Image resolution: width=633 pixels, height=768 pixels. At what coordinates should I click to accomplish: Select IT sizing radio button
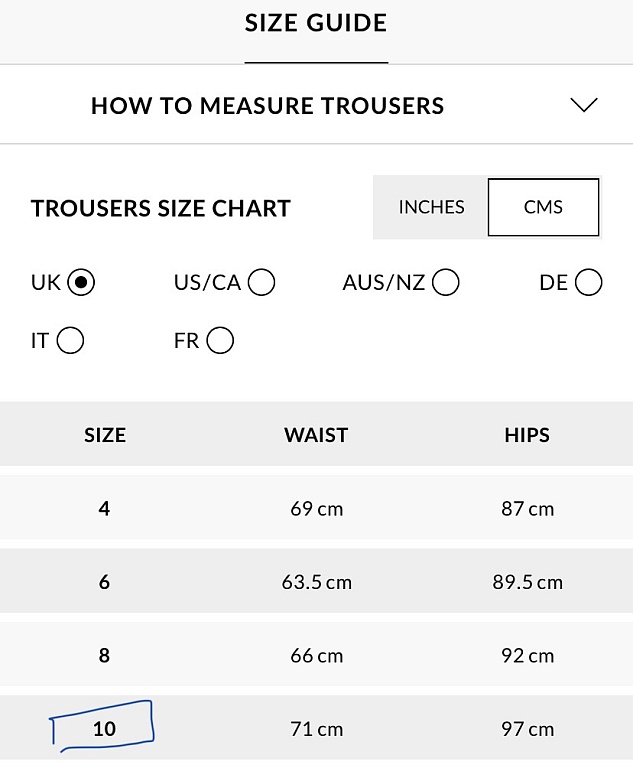click(70, 340)
